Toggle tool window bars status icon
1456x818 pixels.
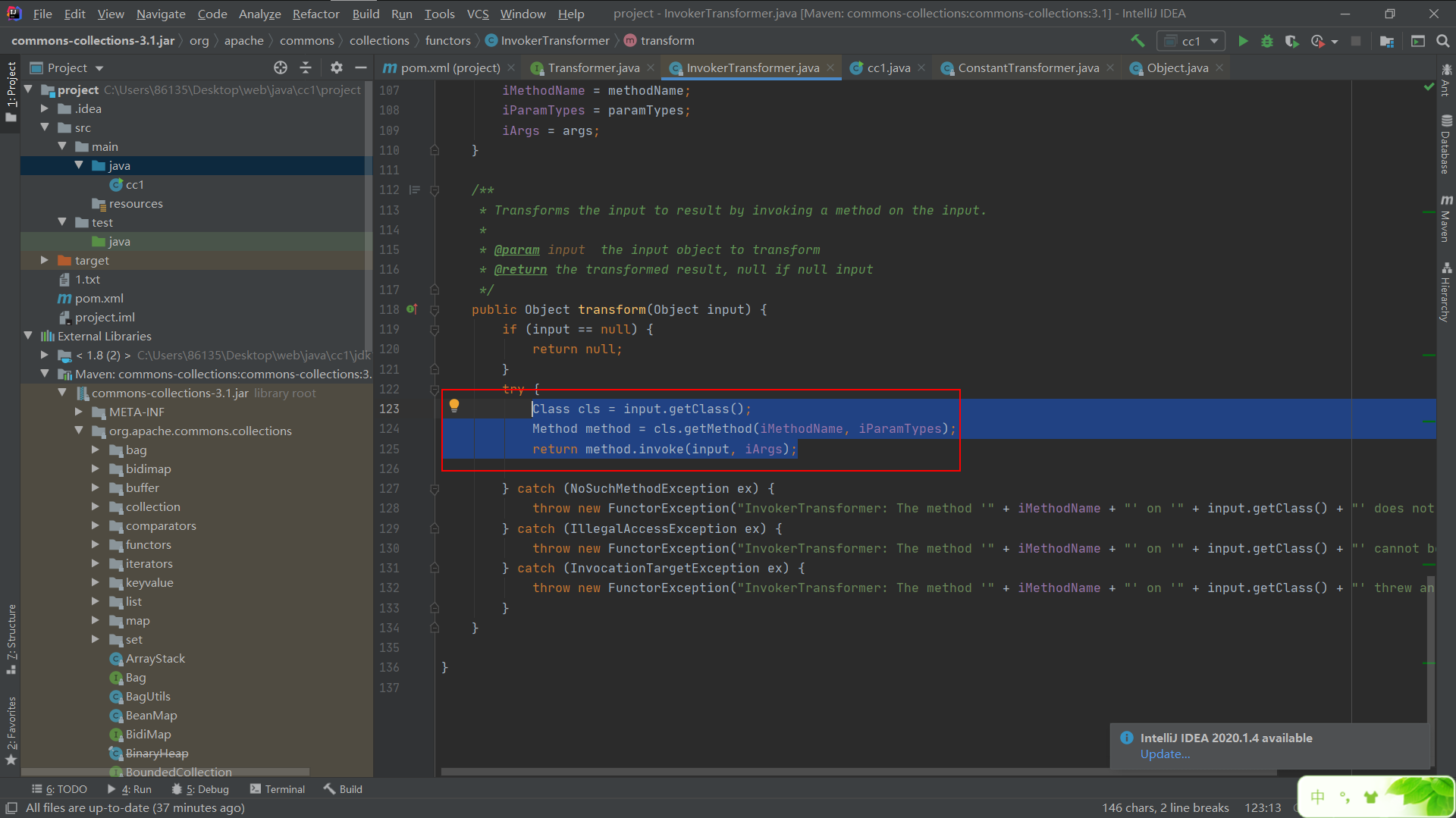11,808
